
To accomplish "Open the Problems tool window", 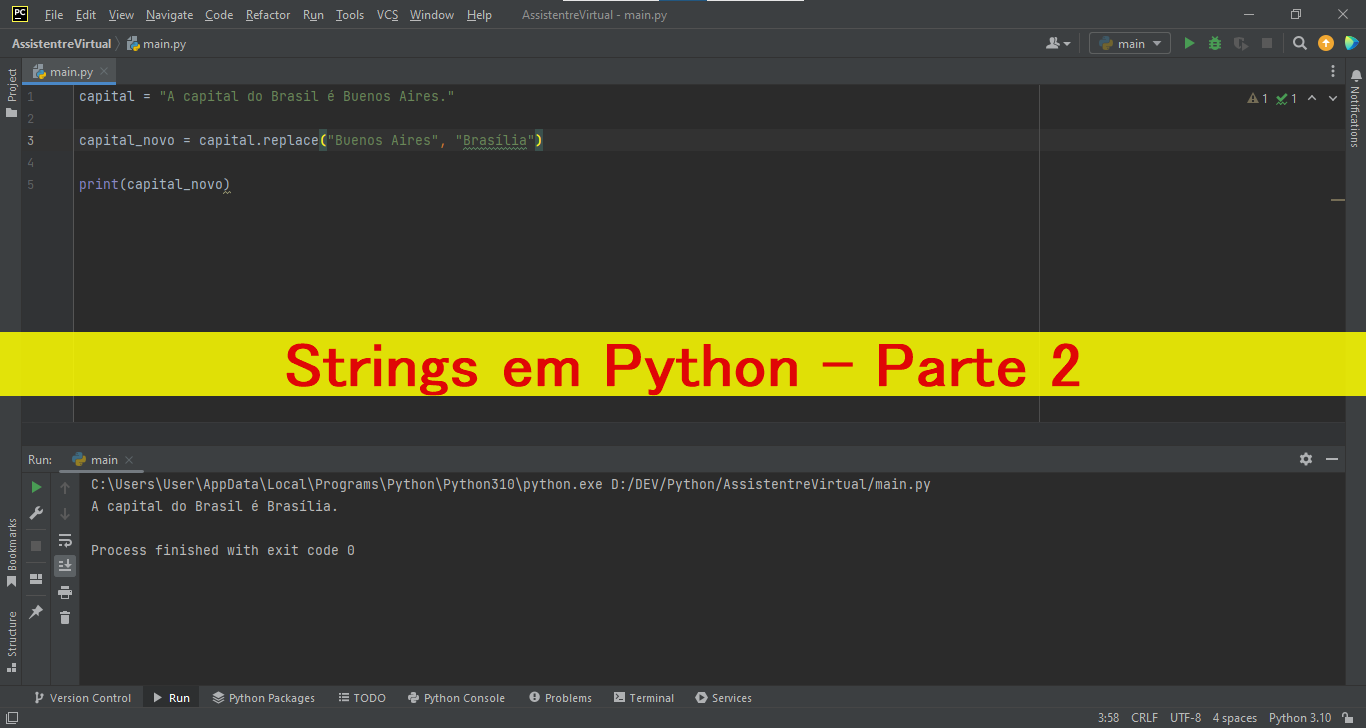I will [x=560, y=697].
